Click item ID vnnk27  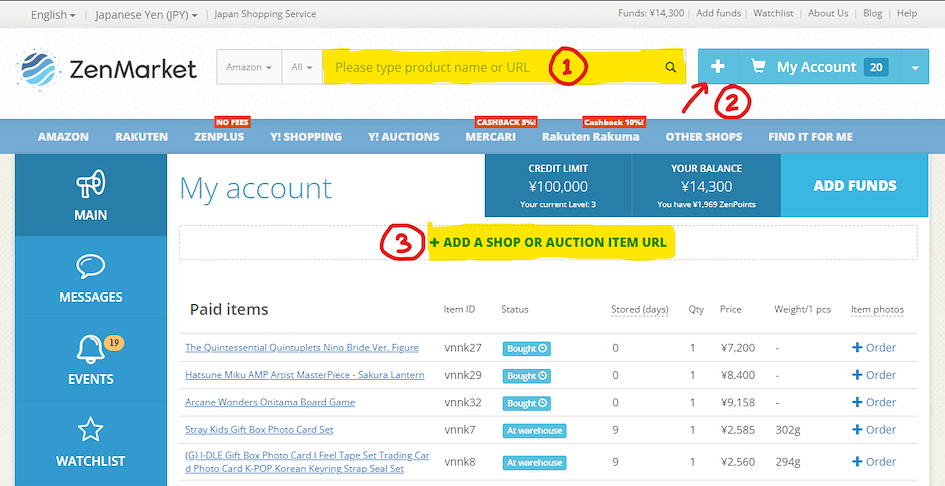tap(463, 348)
